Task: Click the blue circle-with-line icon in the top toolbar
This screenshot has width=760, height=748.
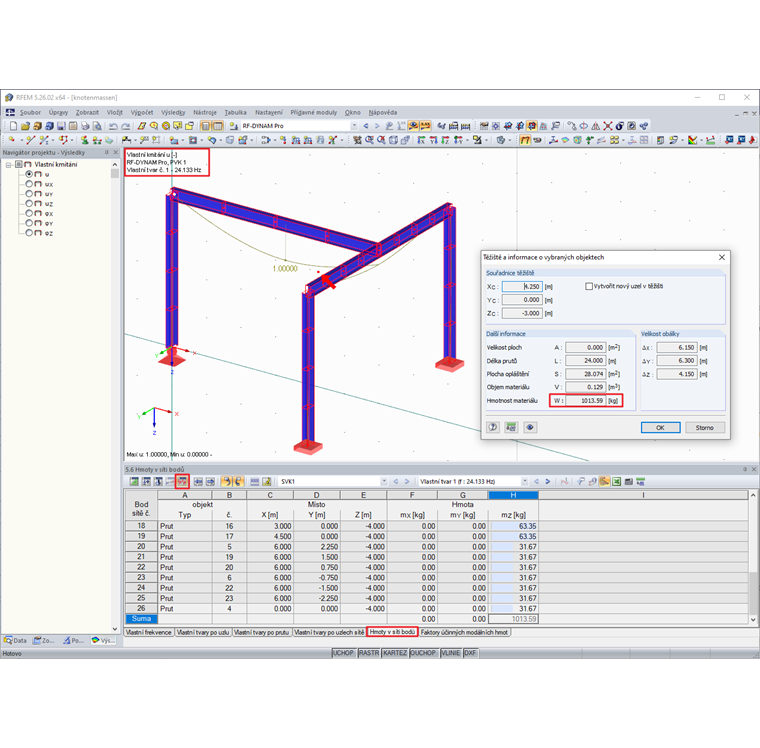Action: 584,126
